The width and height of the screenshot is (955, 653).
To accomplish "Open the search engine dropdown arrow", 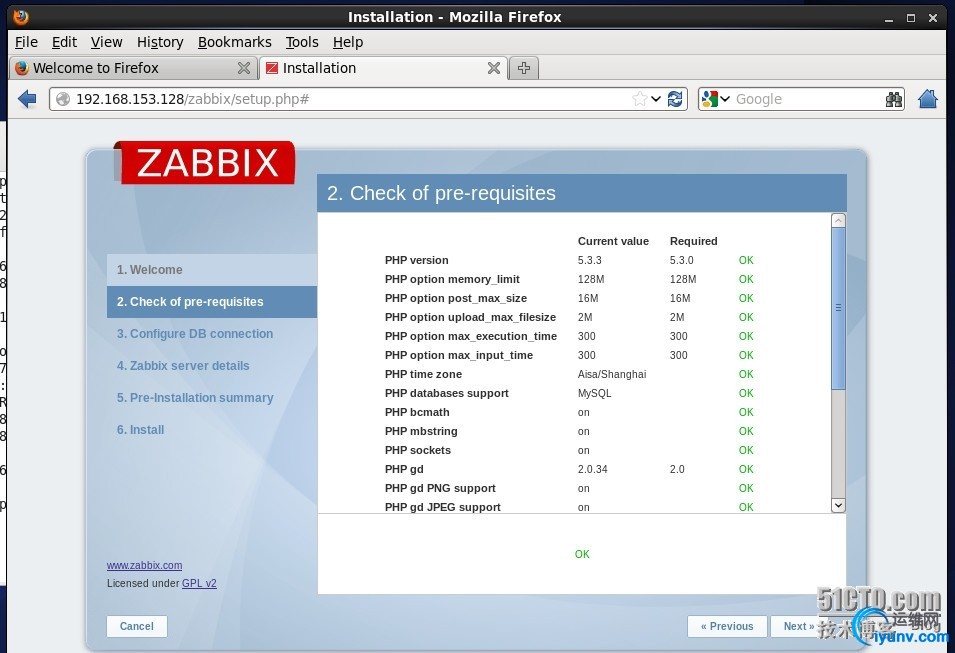I will tap(725, 99).
